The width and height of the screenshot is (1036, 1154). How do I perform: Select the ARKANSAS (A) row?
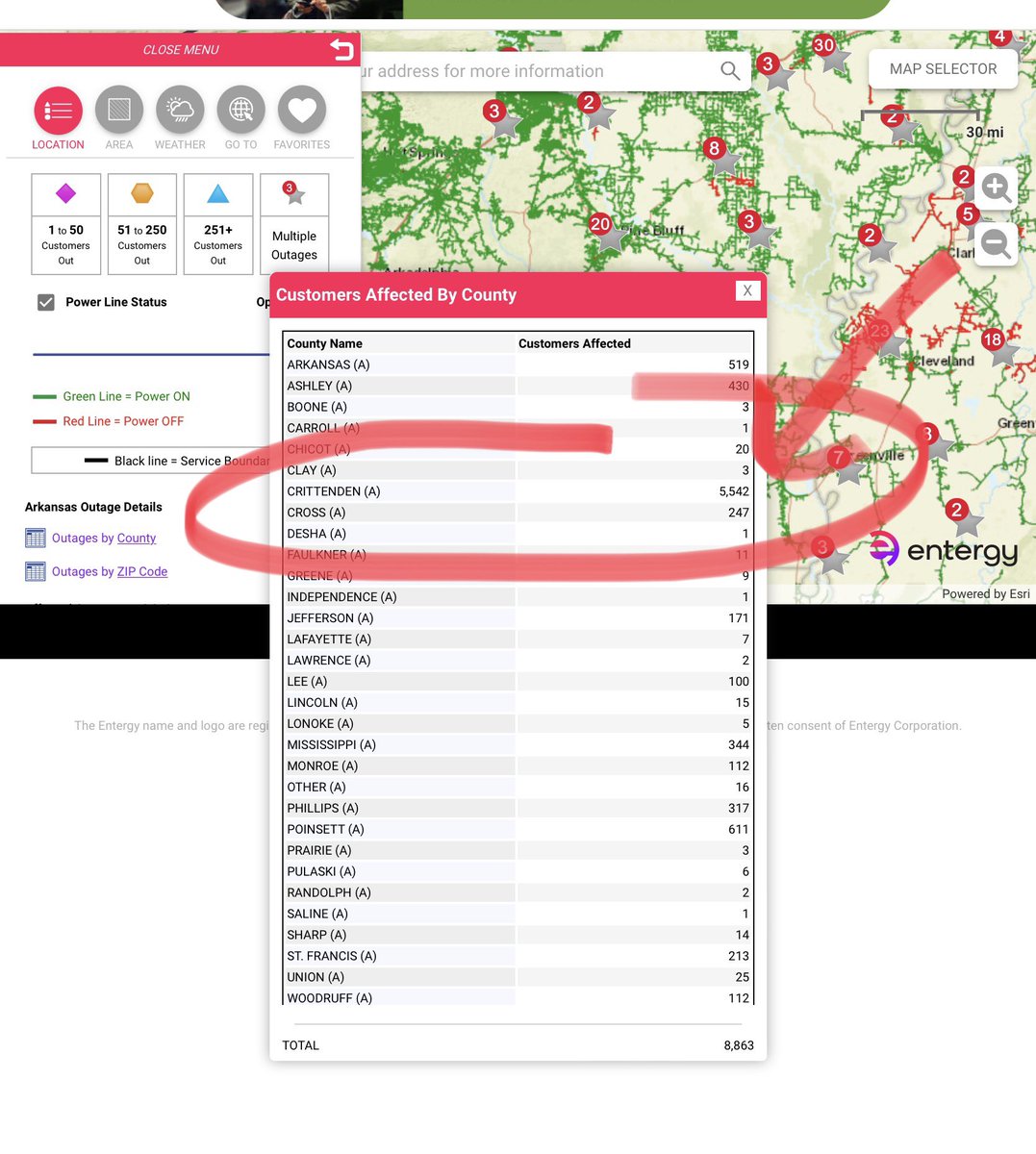tap(518, 364)
